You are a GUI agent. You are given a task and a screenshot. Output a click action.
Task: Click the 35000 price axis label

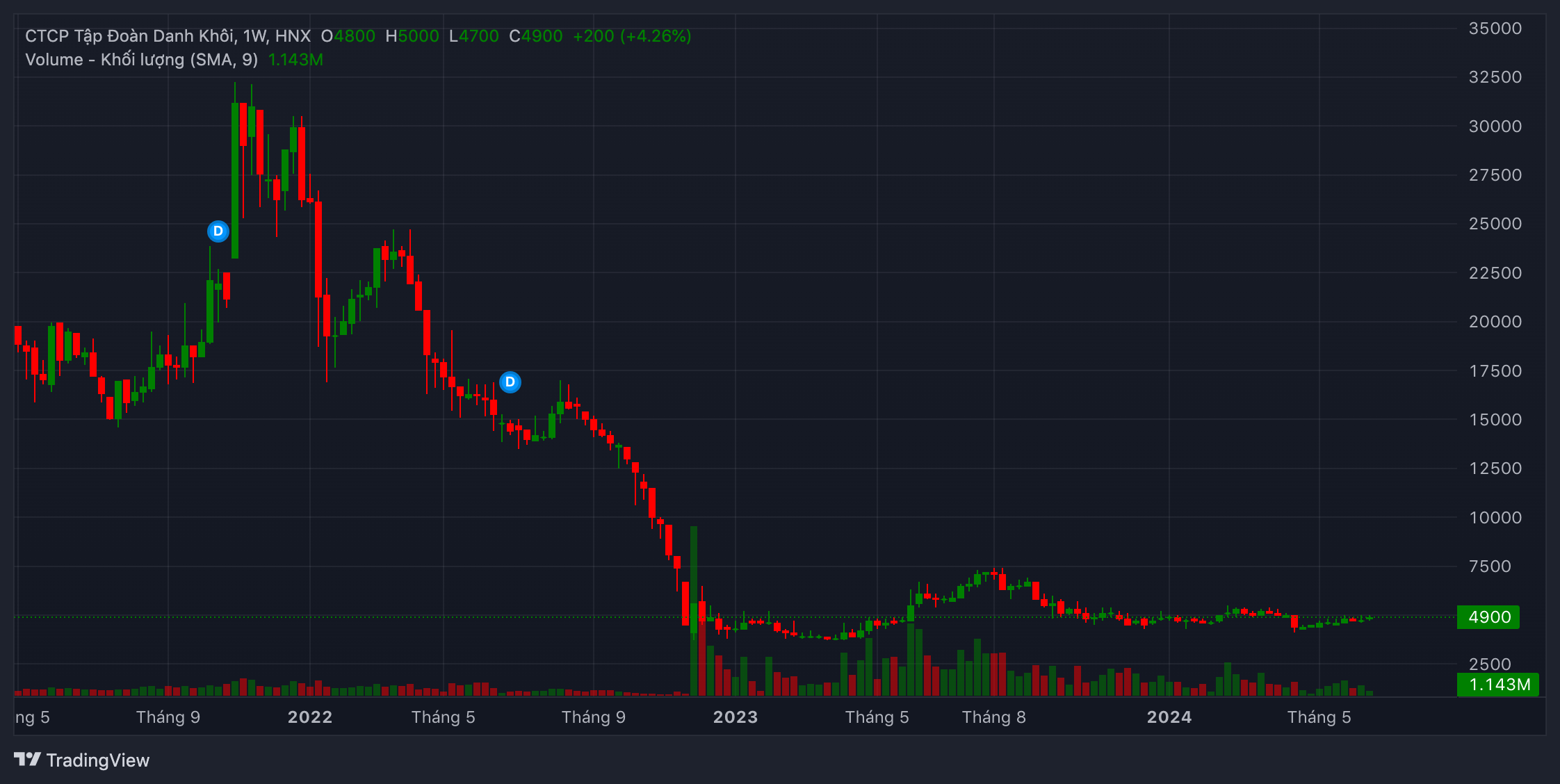coord(1495,28)
